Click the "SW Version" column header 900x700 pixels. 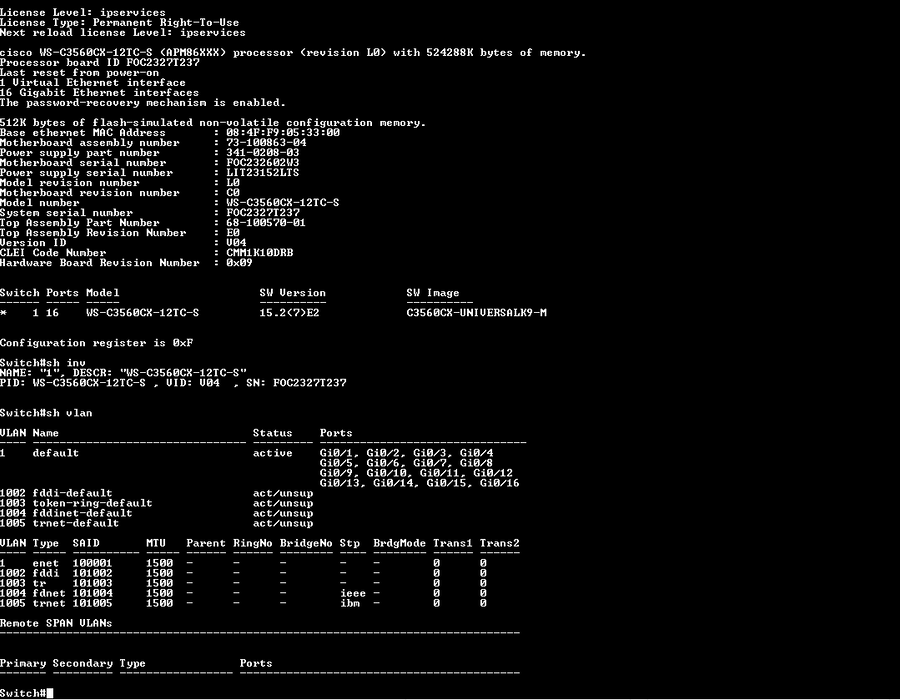click(293, 293)
